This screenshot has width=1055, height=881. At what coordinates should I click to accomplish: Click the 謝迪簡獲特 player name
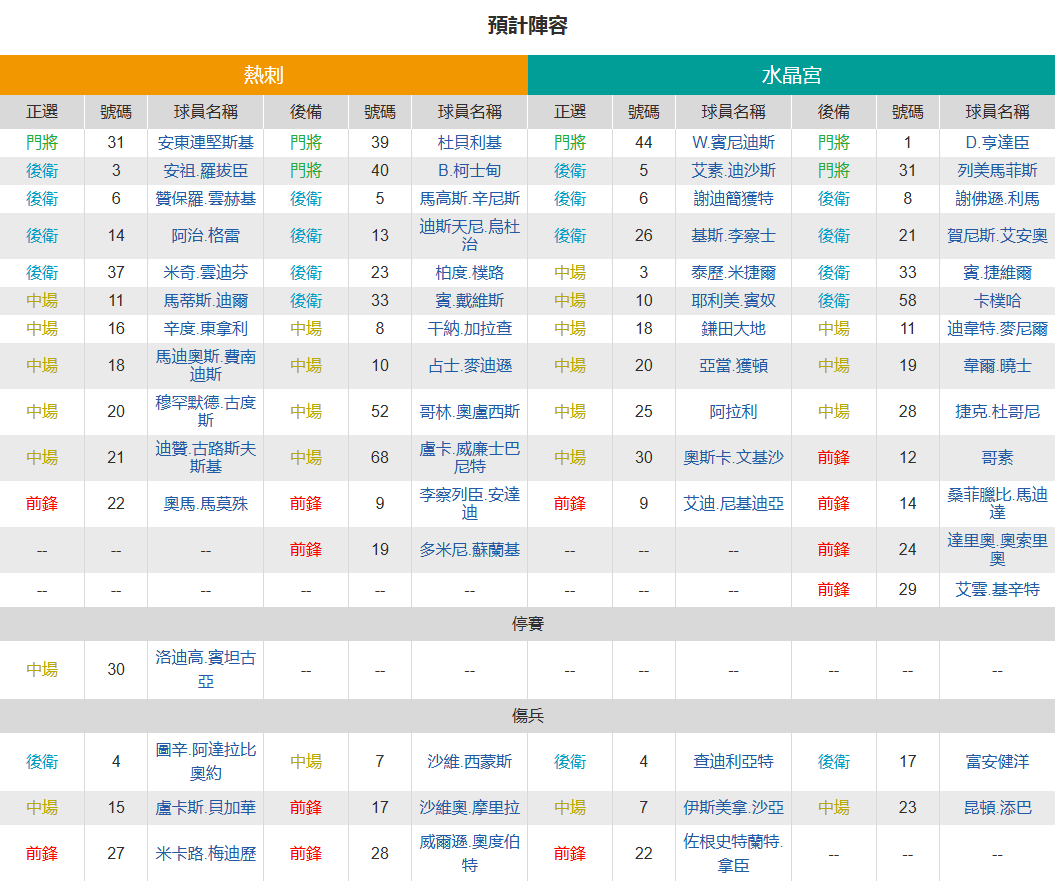click(733, 199)
